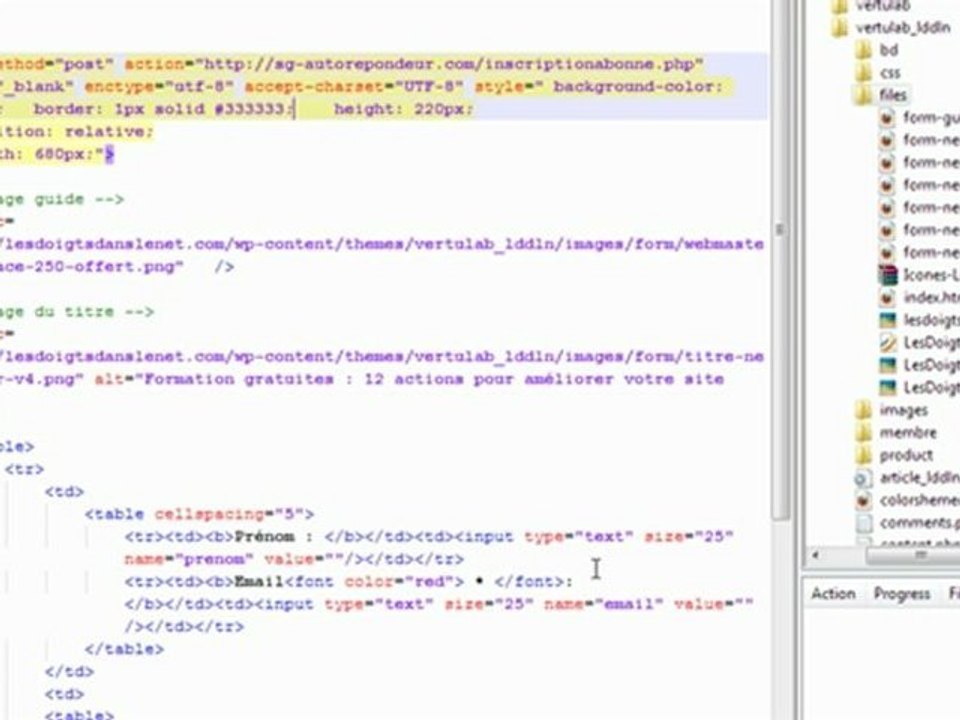
Task: Select the bd folder label
Action: (x=888, y=50)
